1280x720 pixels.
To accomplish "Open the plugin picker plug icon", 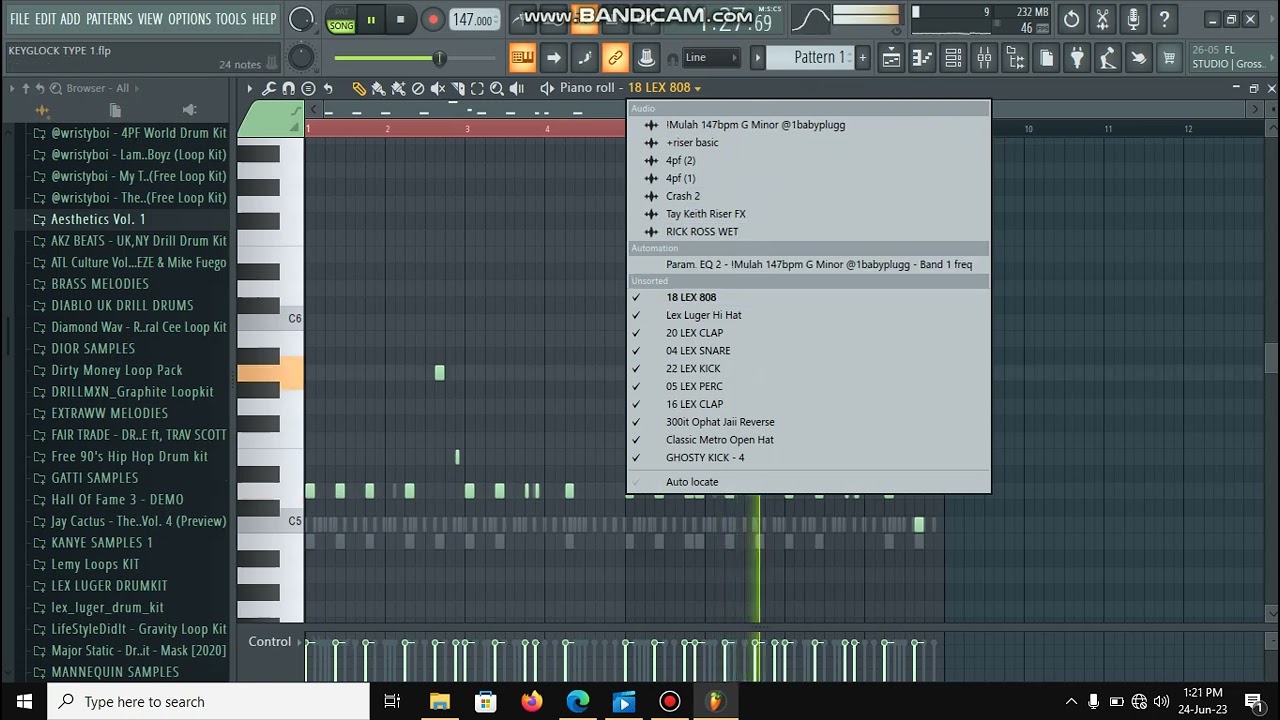I will (x=1077, y=58).
